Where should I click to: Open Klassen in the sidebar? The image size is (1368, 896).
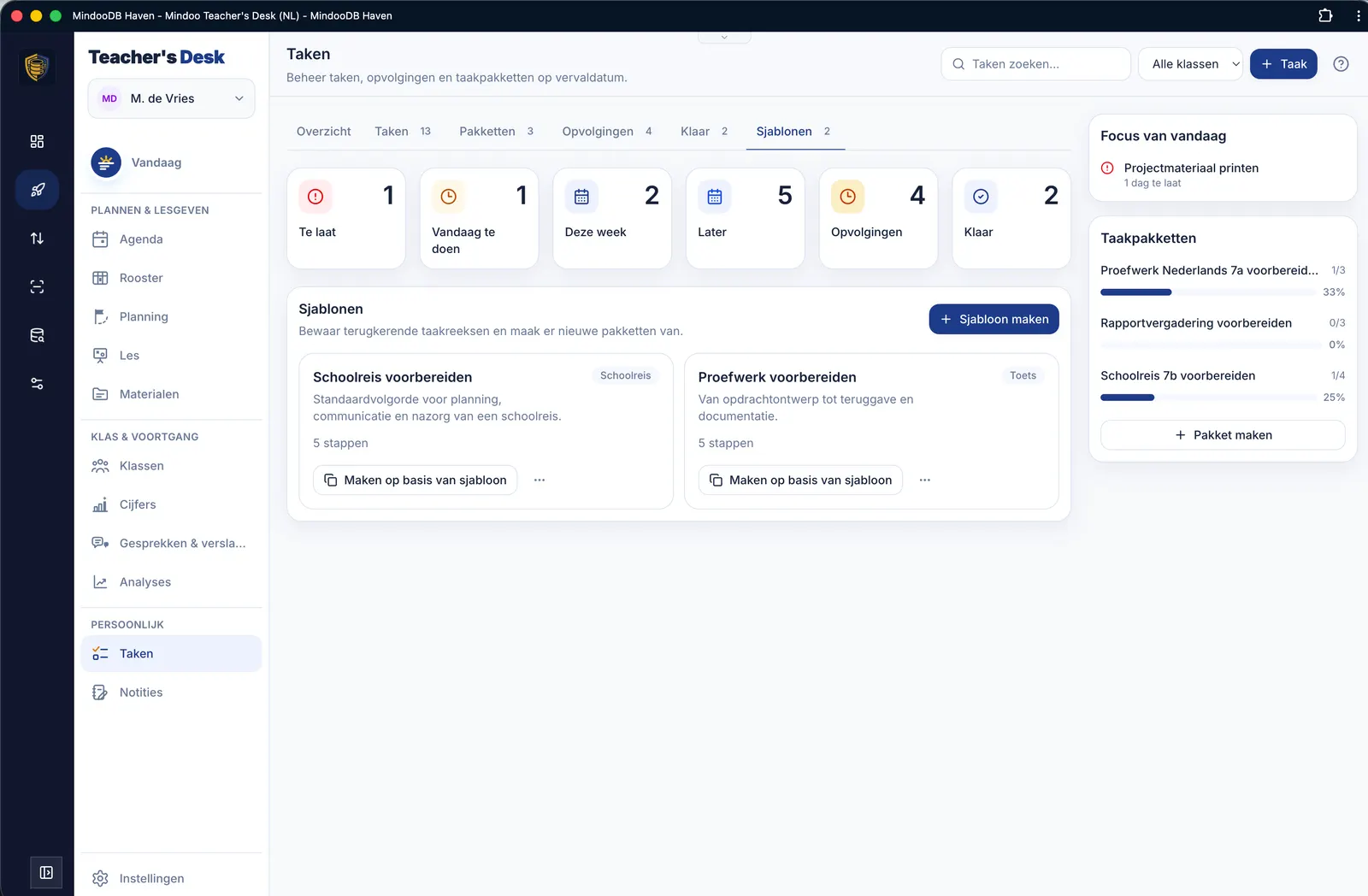click(171, 466)
